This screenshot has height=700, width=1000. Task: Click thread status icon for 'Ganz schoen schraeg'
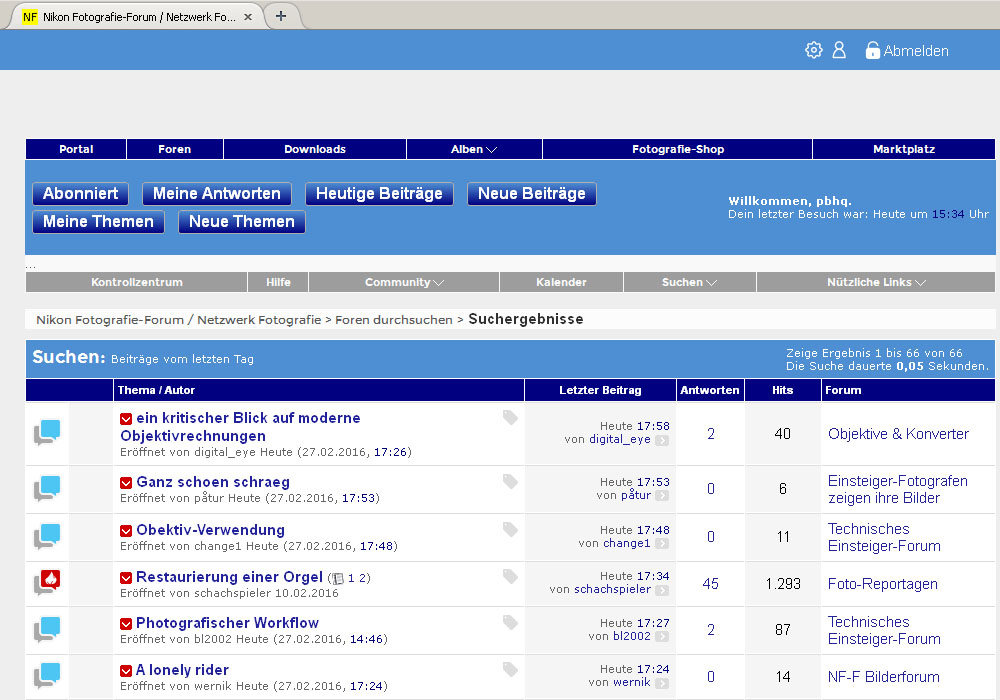47,488
